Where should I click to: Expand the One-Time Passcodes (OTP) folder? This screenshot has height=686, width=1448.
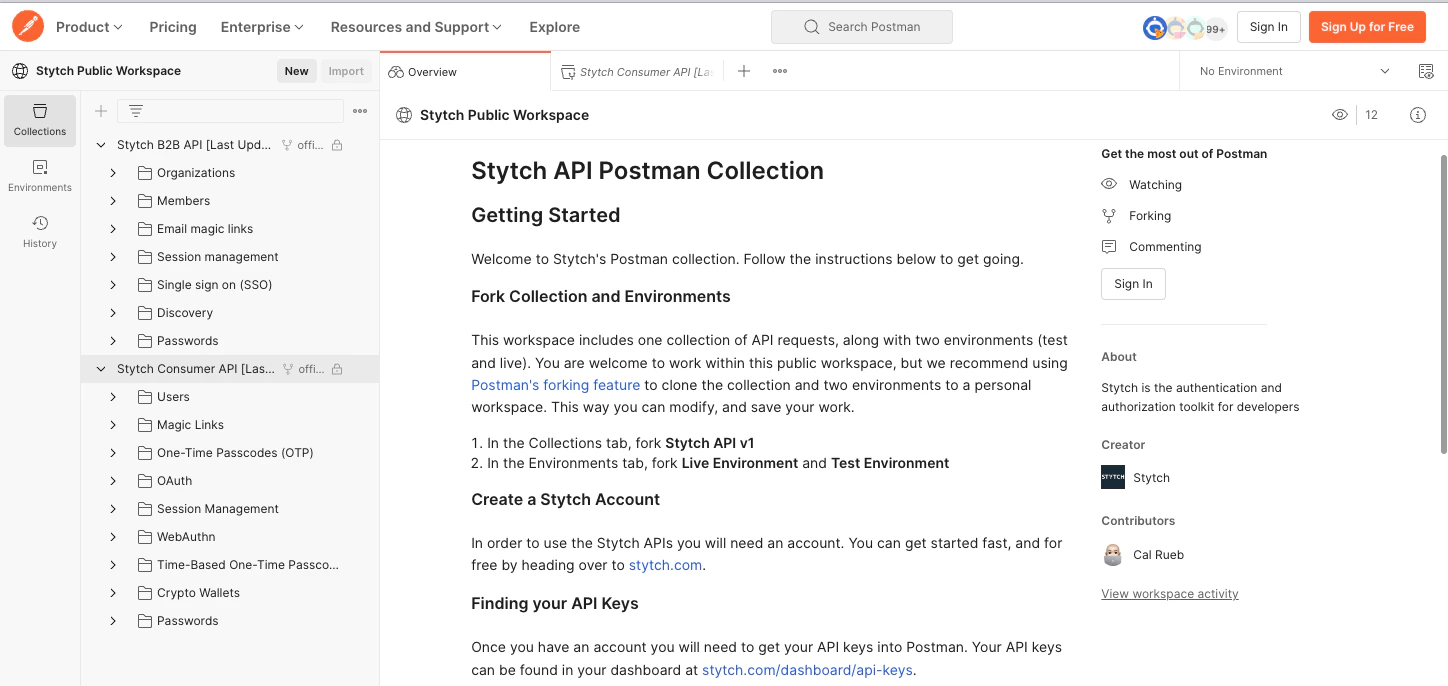pos(113,453)
